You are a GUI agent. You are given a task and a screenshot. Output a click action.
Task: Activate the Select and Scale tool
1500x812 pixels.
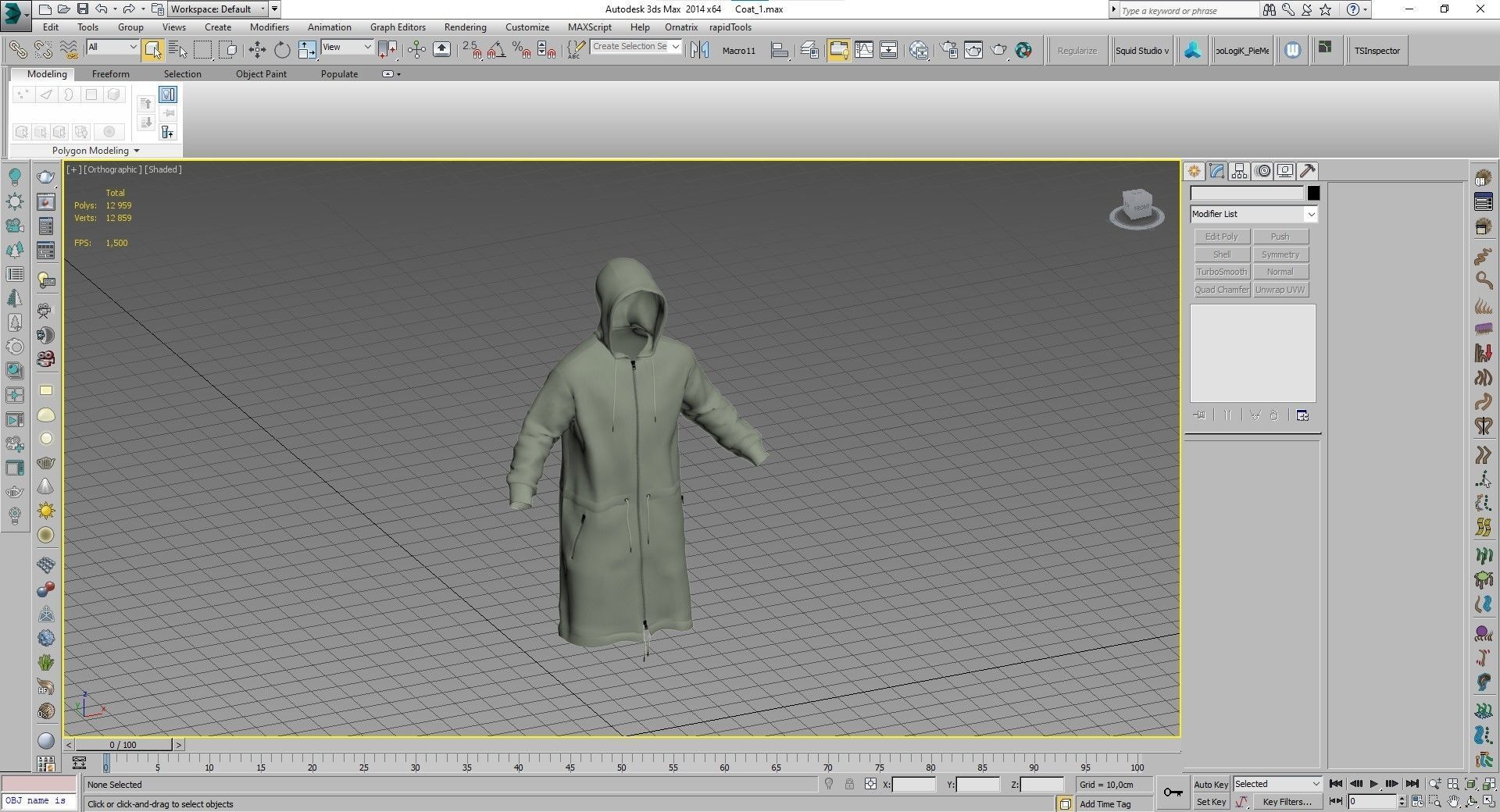tap(307, 50)
